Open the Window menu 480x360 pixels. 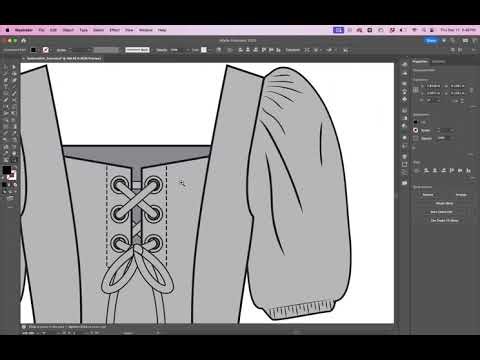pyautogui.click(x=146, y=30)
